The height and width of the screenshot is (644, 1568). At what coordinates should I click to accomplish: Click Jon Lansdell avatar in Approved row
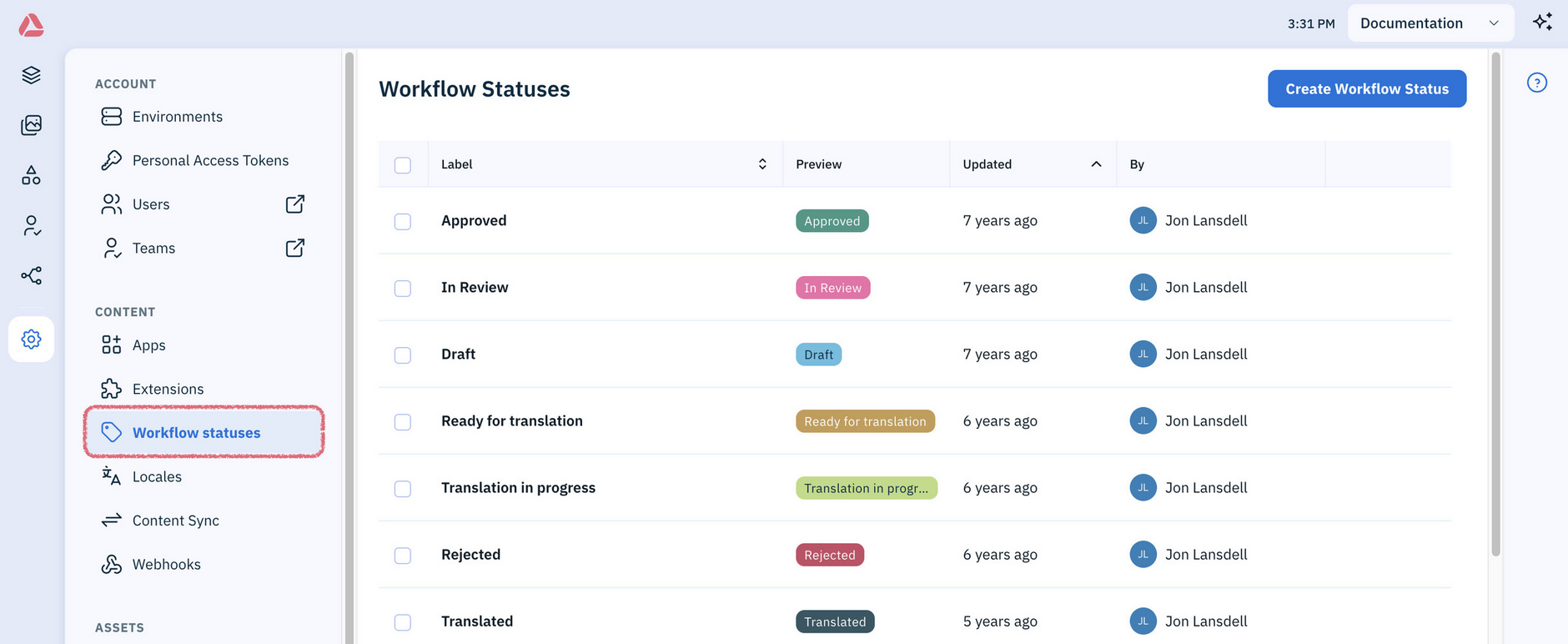(1143, 220)
